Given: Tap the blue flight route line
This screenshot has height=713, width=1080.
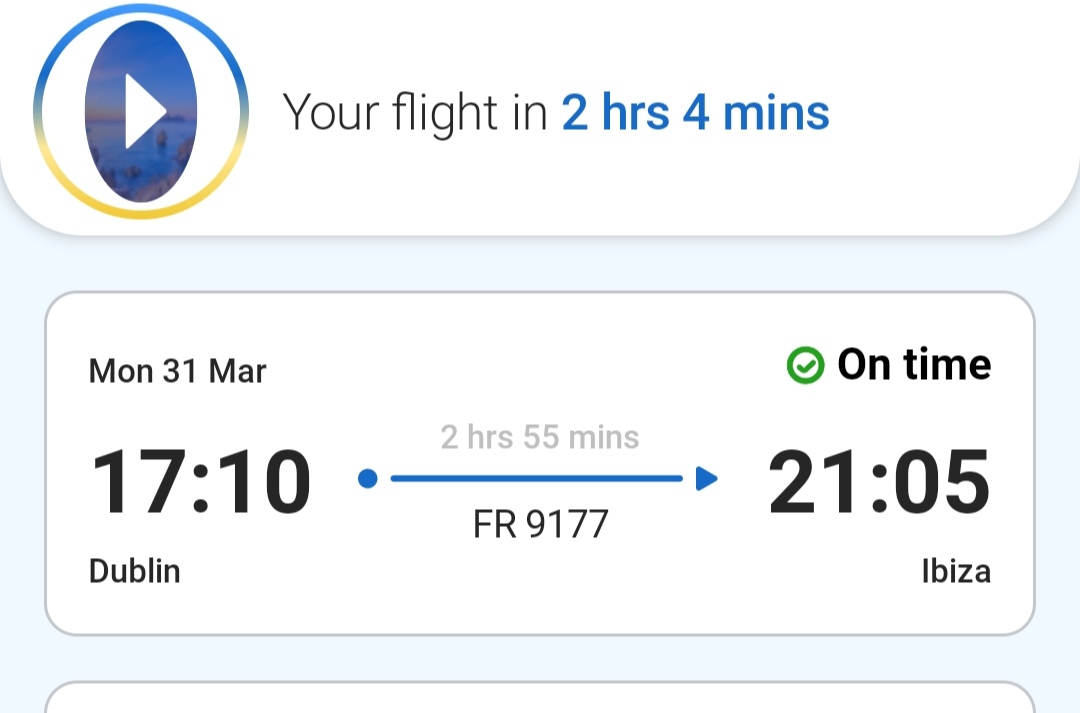Looking at the screenshot, I should point(537,478).
